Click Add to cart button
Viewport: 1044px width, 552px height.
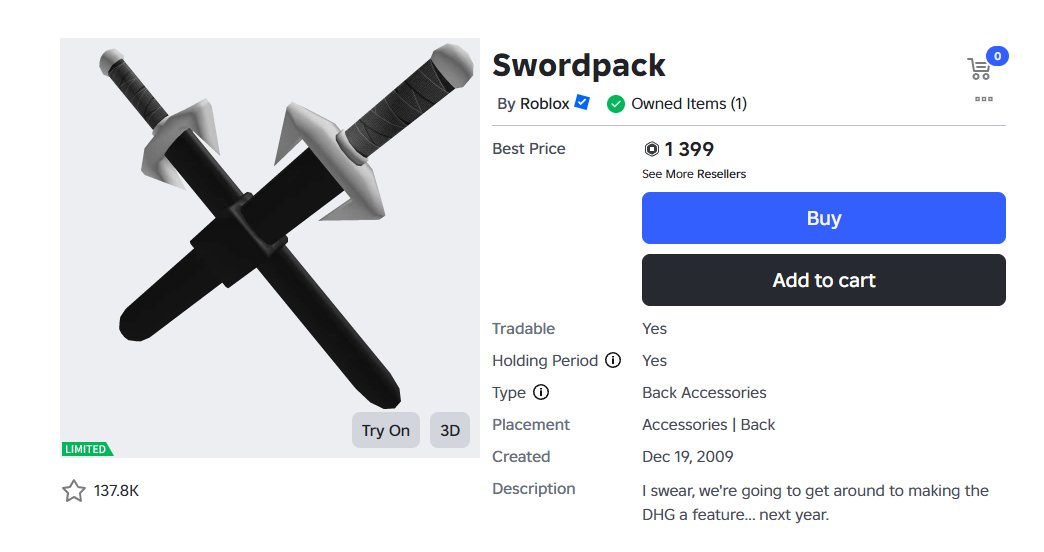[824, 280]
